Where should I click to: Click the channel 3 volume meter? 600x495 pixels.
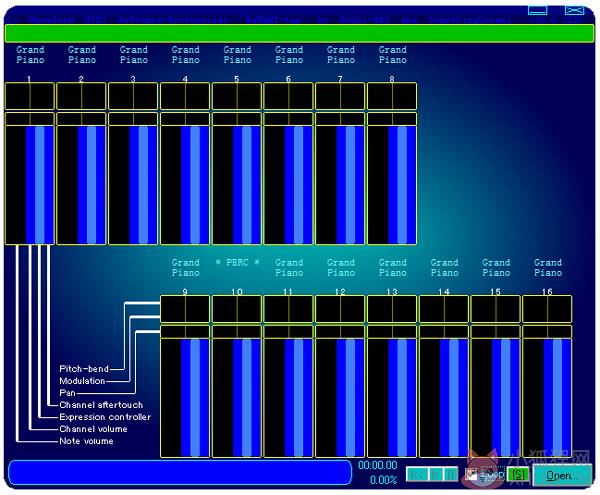point(133,185)
